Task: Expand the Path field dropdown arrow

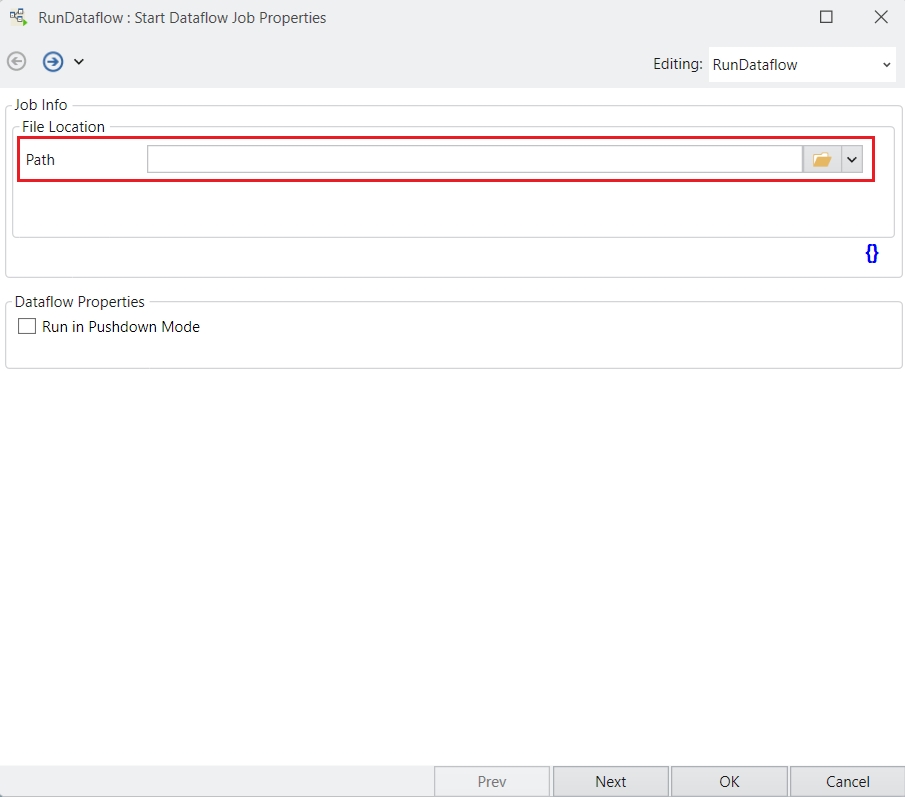Action: 852,160
